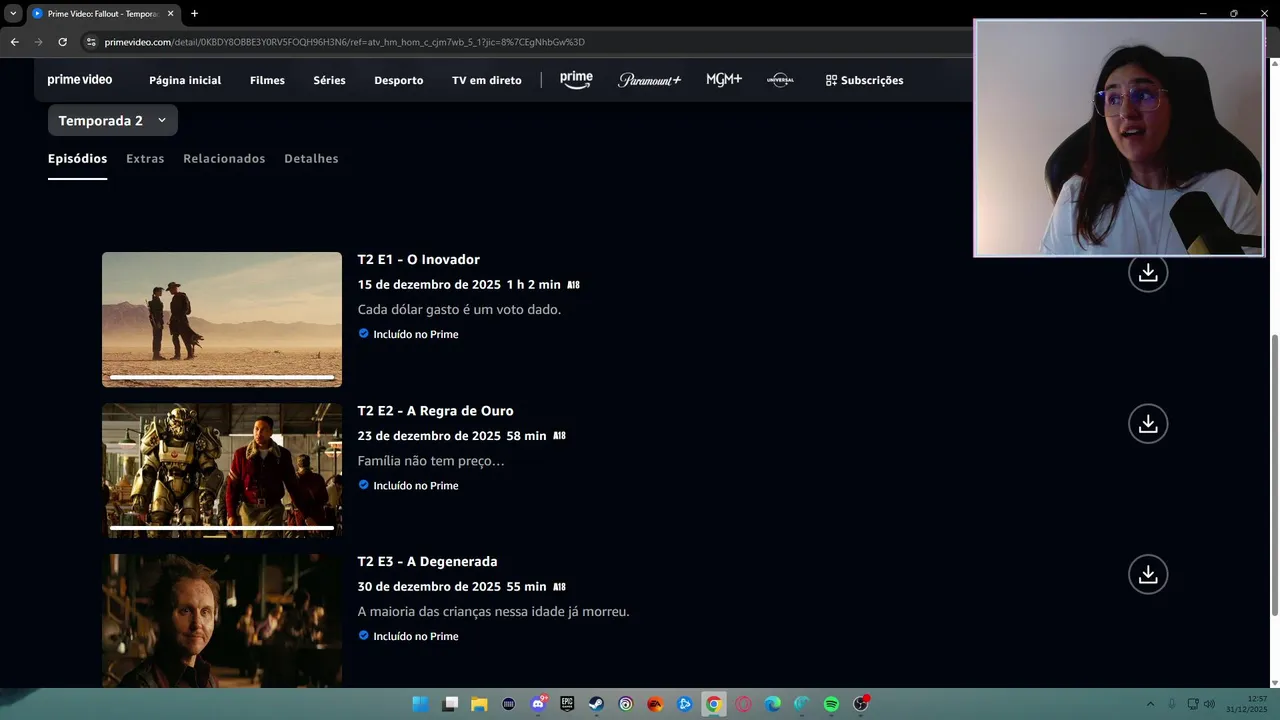Viewport: 1280px width, 720px height.
Task: Expand the Temporada 2 season dropdown
Action: pos(112,120)
